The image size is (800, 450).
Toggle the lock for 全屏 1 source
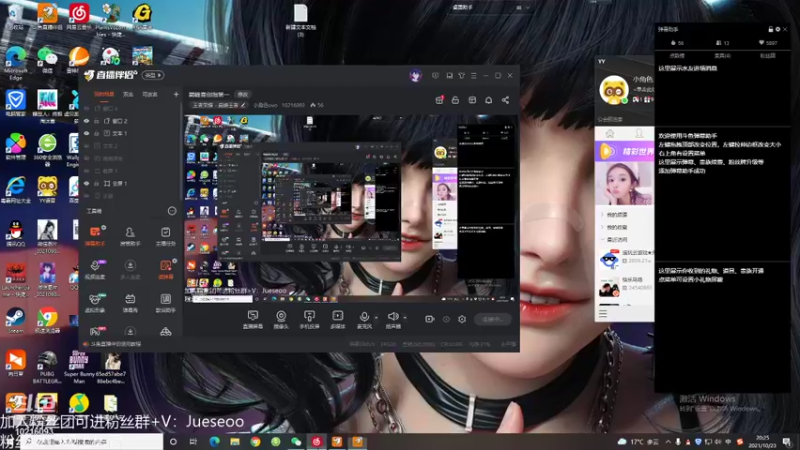[x=96, y=183]
